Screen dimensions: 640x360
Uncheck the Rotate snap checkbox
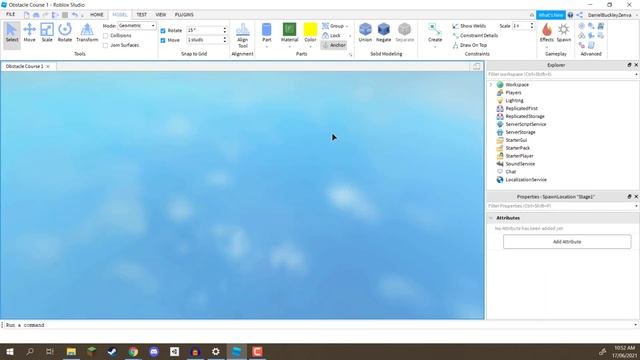(163, 31)
